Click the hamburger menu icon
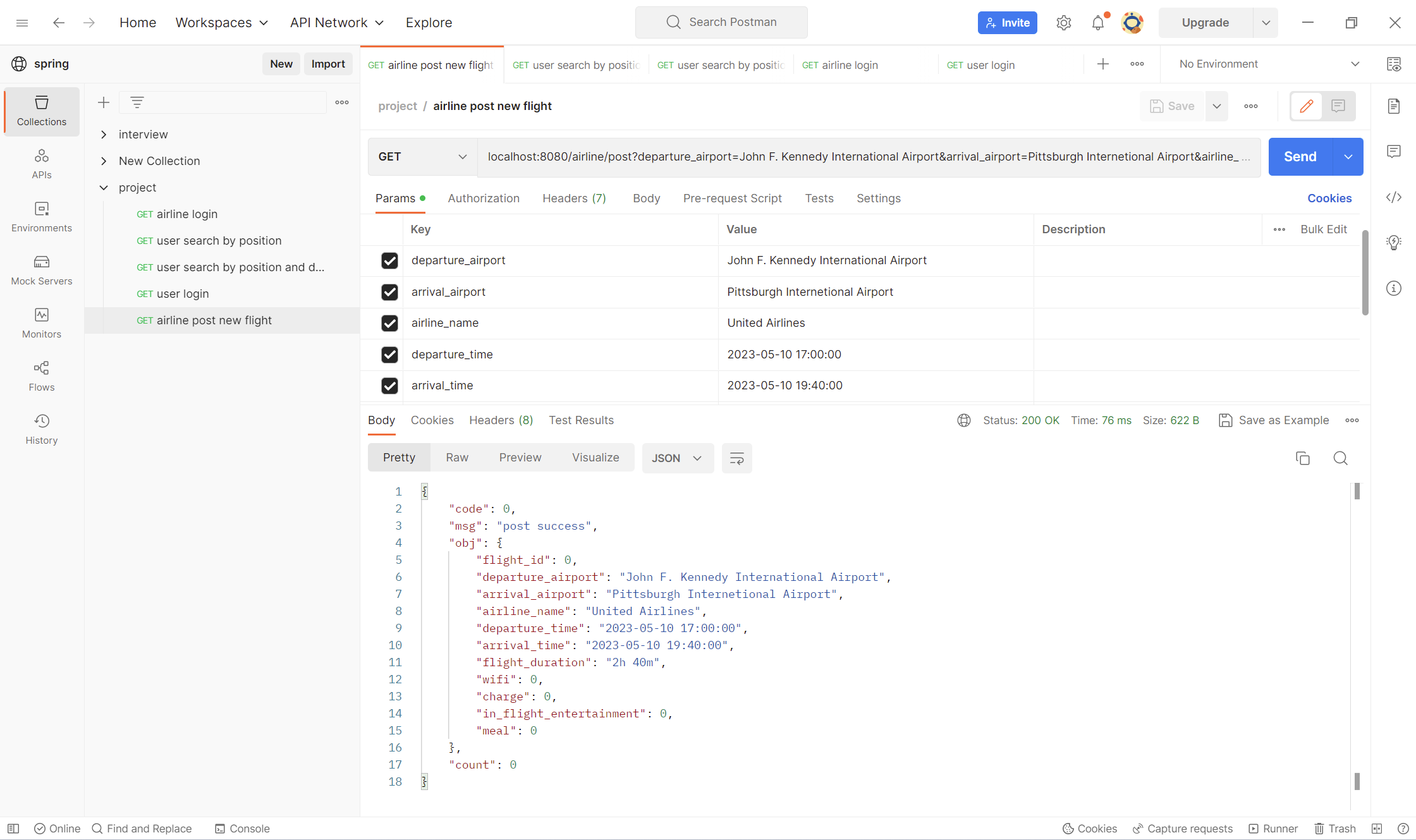The width and height of the screenshot is (1416, 840). tap(22, 23)
